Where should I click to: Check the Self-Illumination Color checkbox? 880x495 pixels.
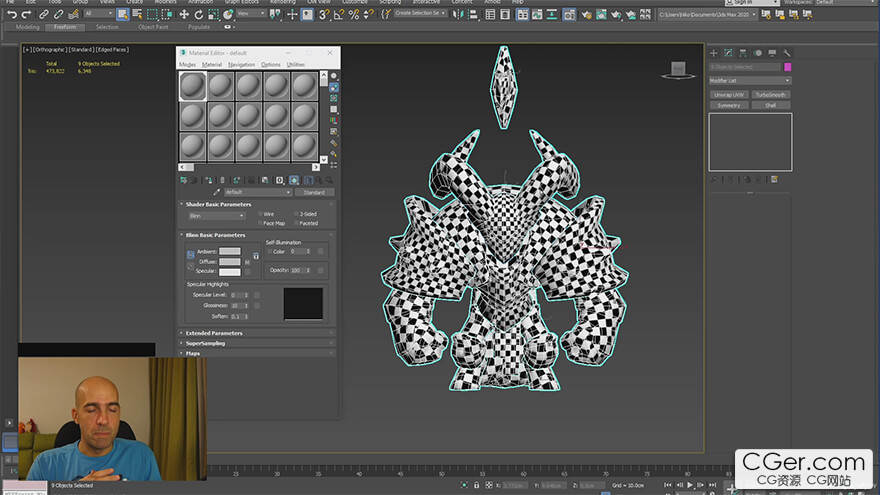(x=270, y=252)
